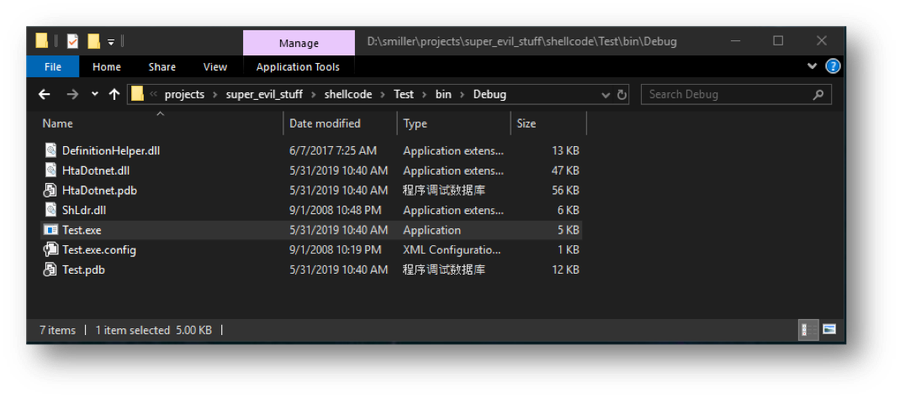Switch to large icons view layout
The image size is (900, 398).
tap(829, 330)
